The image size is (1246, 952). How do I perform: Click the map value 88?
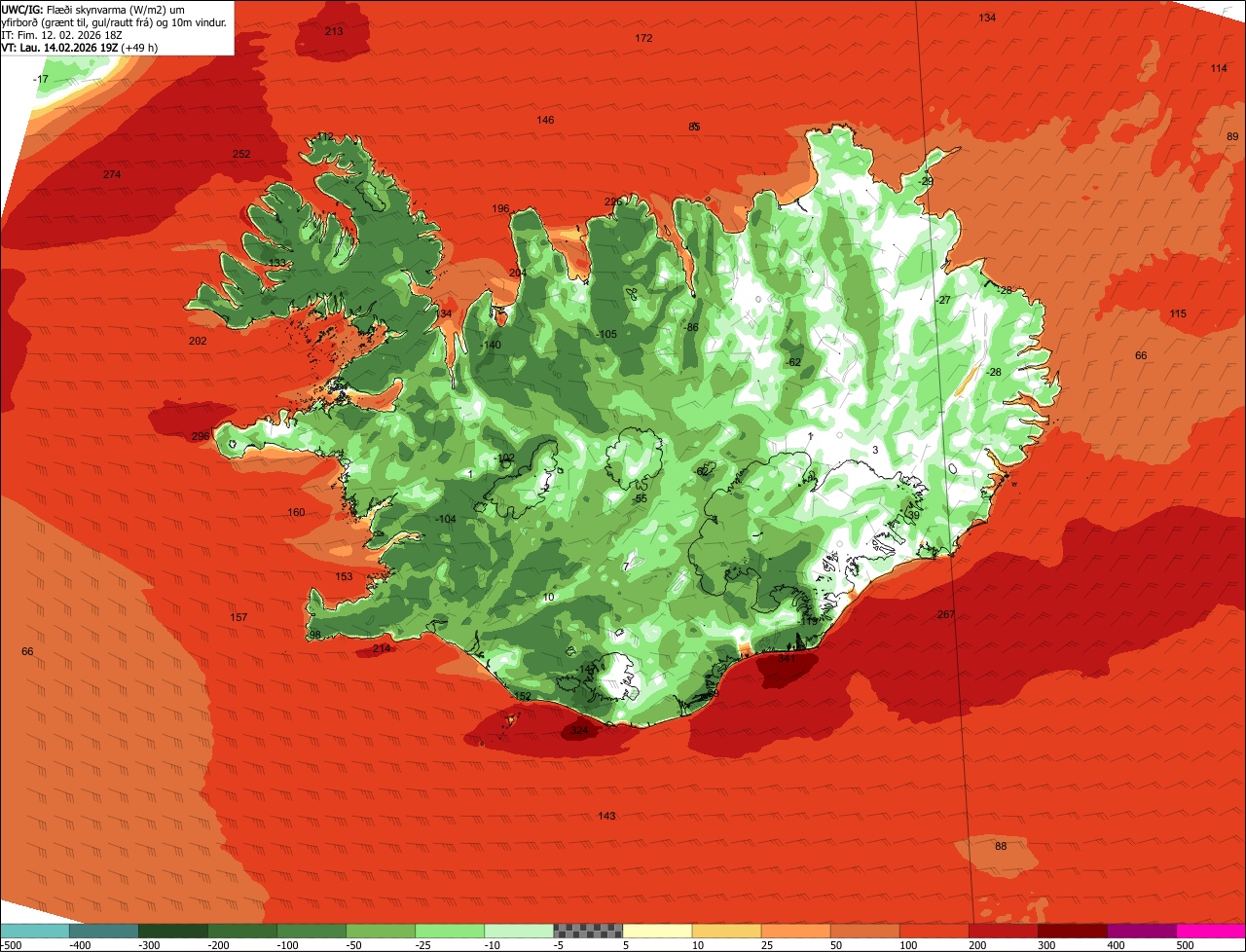[1001, 846]
